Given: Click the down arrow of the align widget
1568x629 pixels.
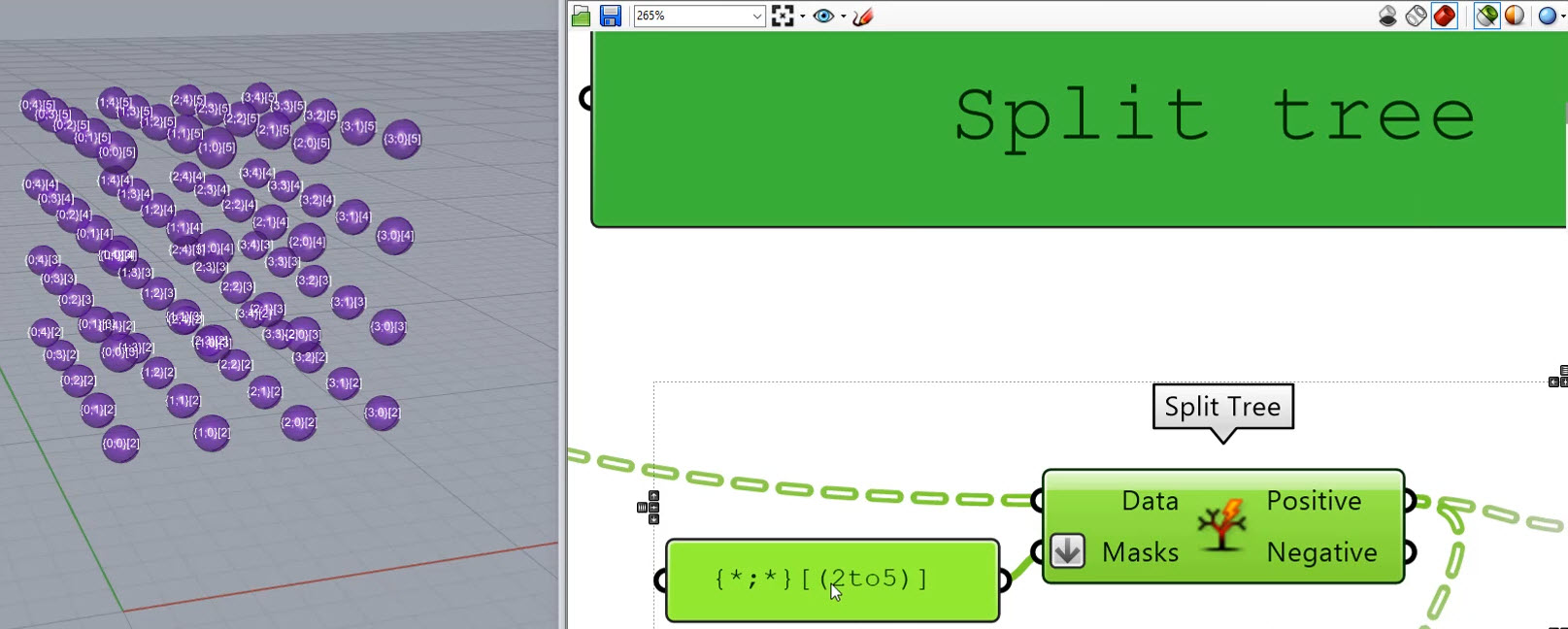Looking at the screenshot, I should (x=653, y=518).
